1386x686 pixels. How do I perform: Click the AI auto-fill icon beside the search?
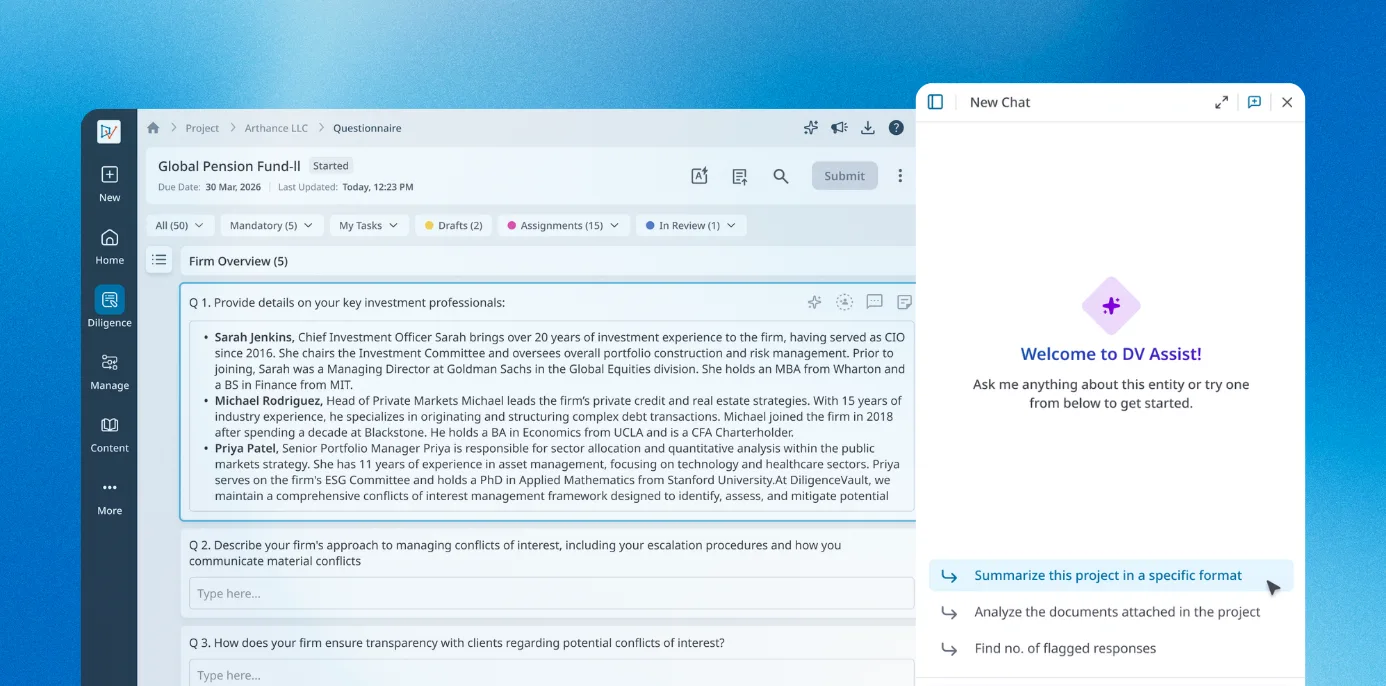coord(700,176)
